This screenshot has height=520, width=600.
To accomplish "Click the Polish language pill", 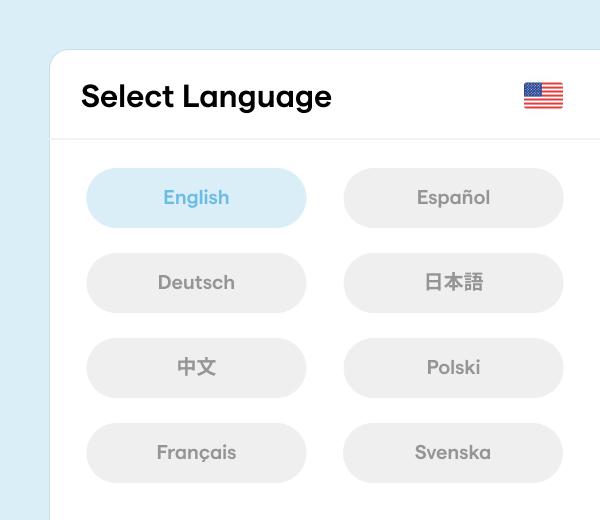I will click(453, 368).
